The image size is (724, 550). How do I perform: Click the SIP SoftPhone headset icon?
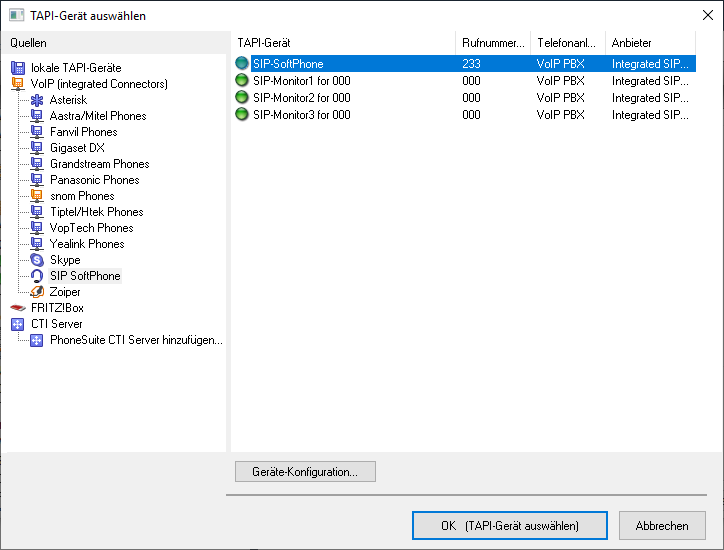pyautogui.click(x=37, y=276)
